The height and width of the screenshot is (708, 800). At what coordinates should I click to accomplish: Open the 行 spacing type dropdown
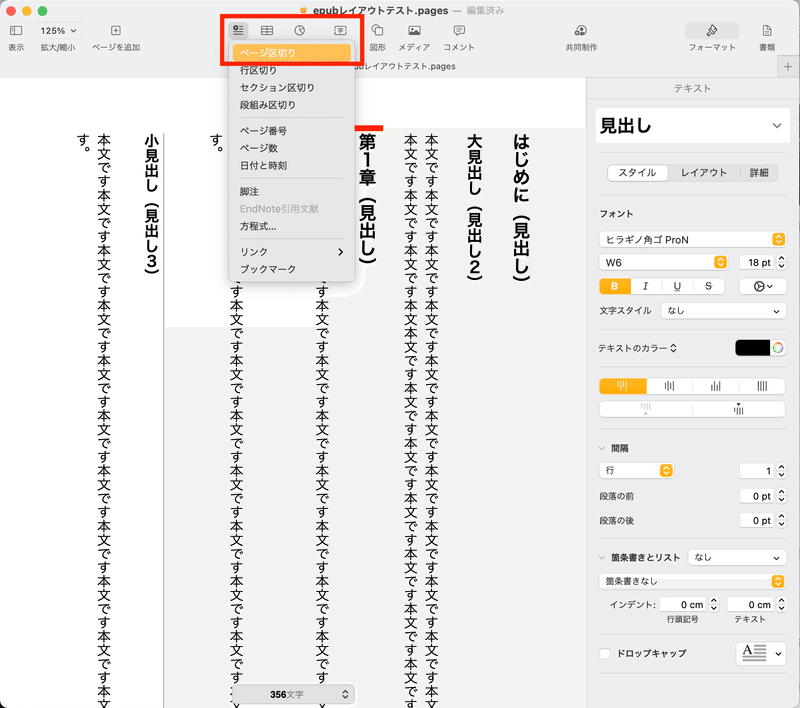(637, 470)
